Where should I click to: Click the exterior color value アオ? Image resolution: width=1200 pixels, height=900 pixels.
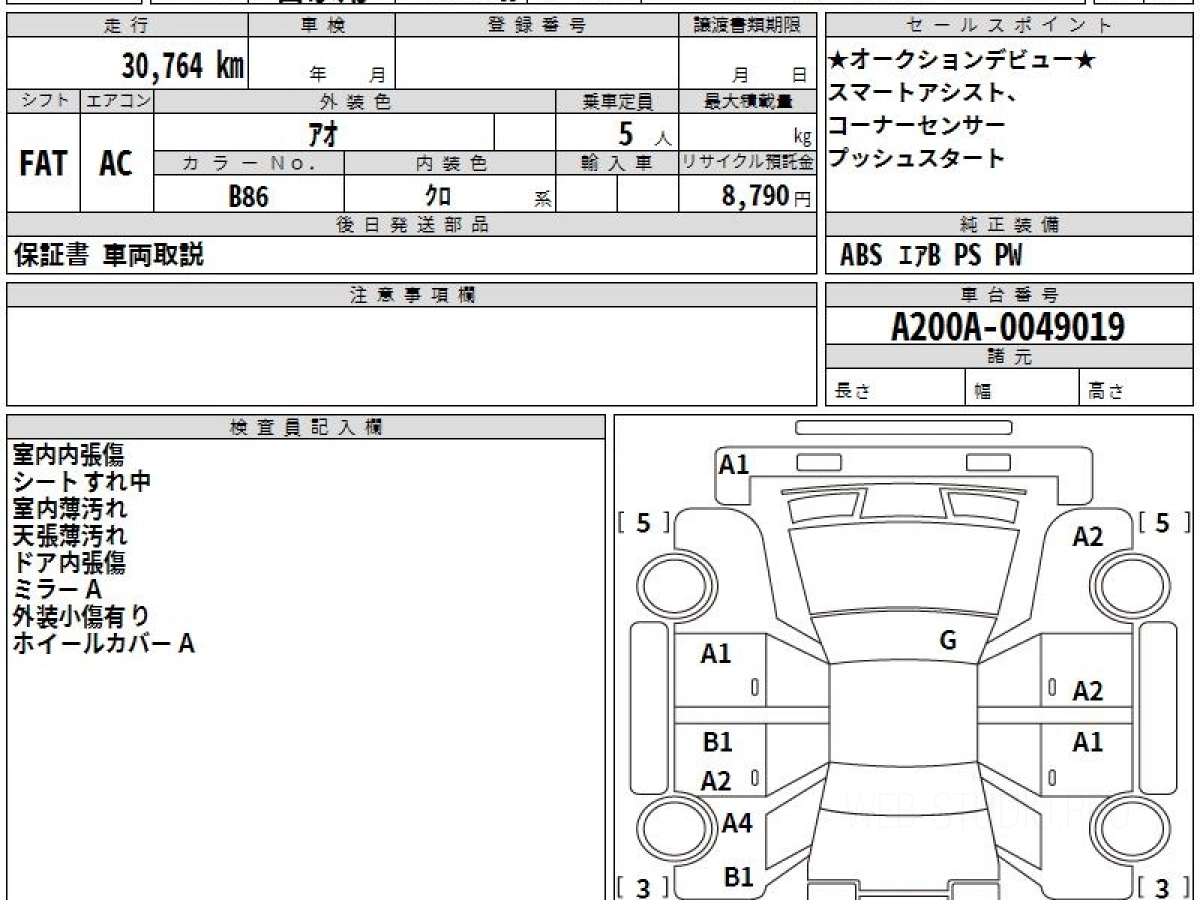(x=324, y=132)
